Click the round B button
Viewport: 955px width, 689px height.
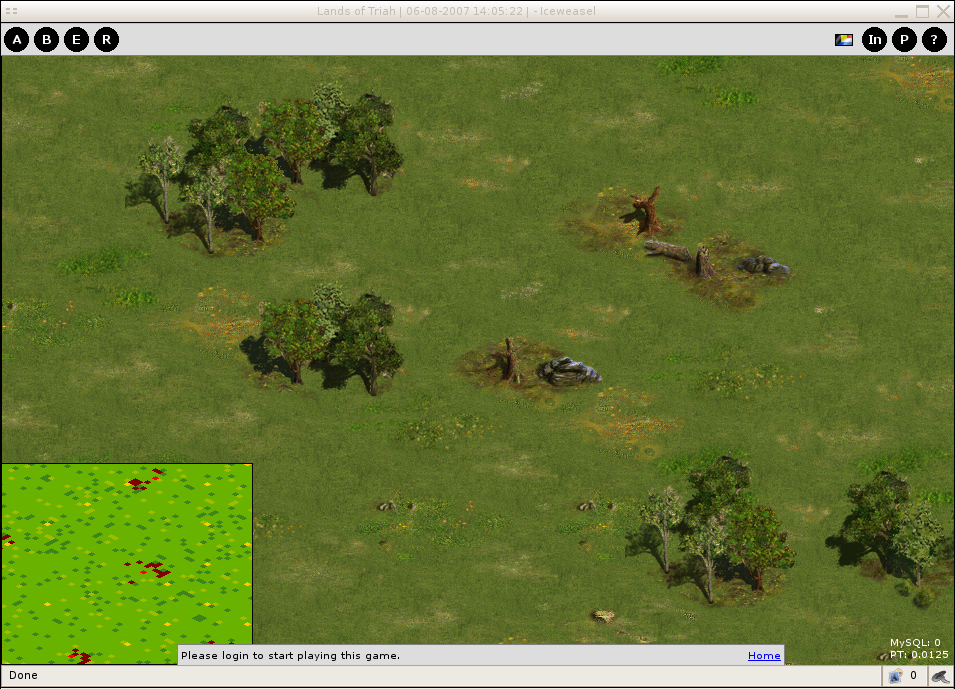click(46, 40)
